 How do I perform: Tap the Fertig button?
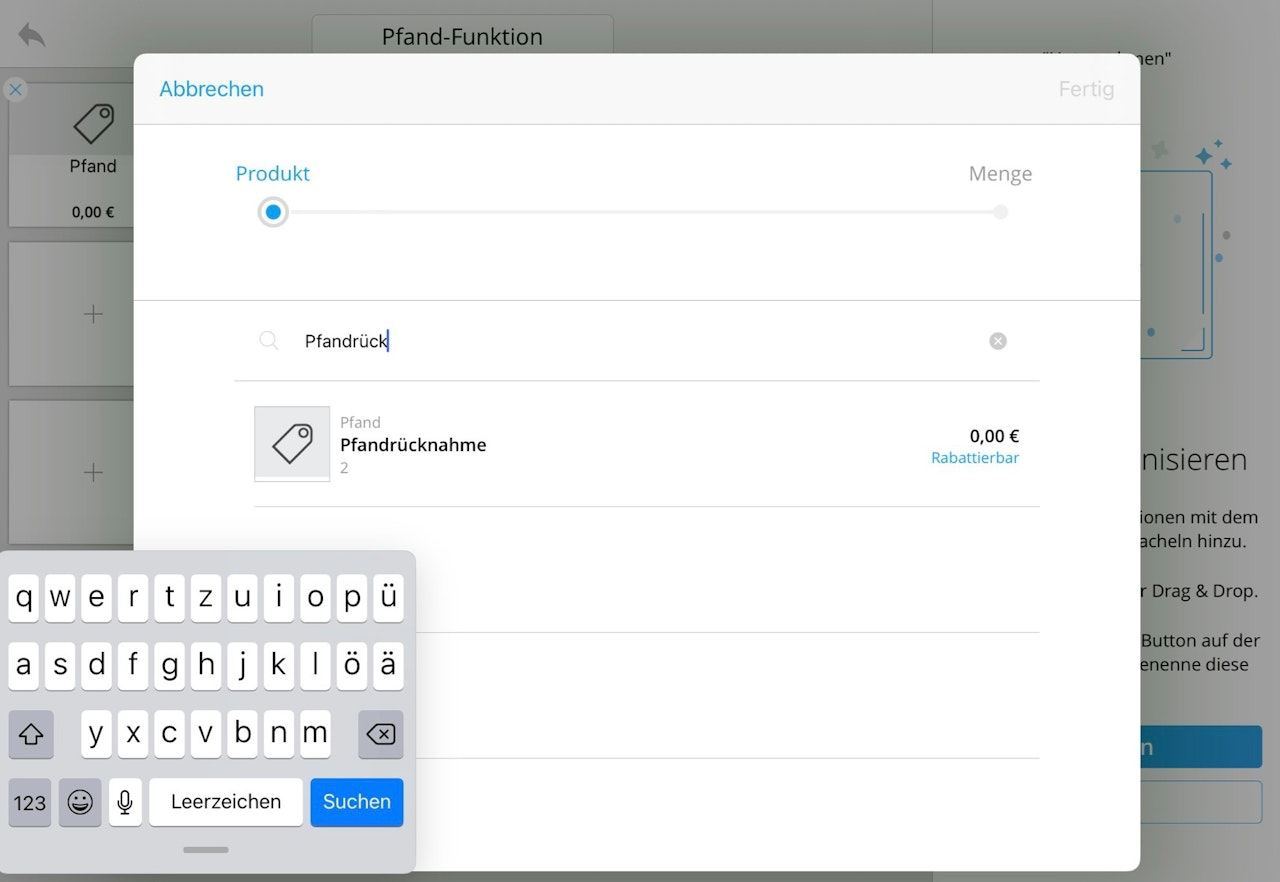(1086, 89)
